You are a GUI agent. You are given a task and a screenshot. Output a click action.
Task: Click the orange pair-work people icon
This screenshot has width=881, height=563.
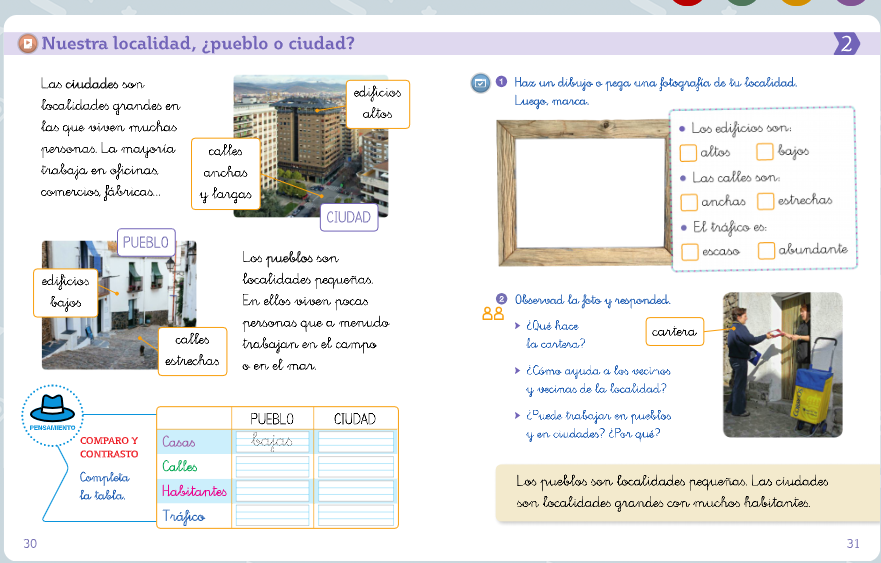[x=493, y=314]
